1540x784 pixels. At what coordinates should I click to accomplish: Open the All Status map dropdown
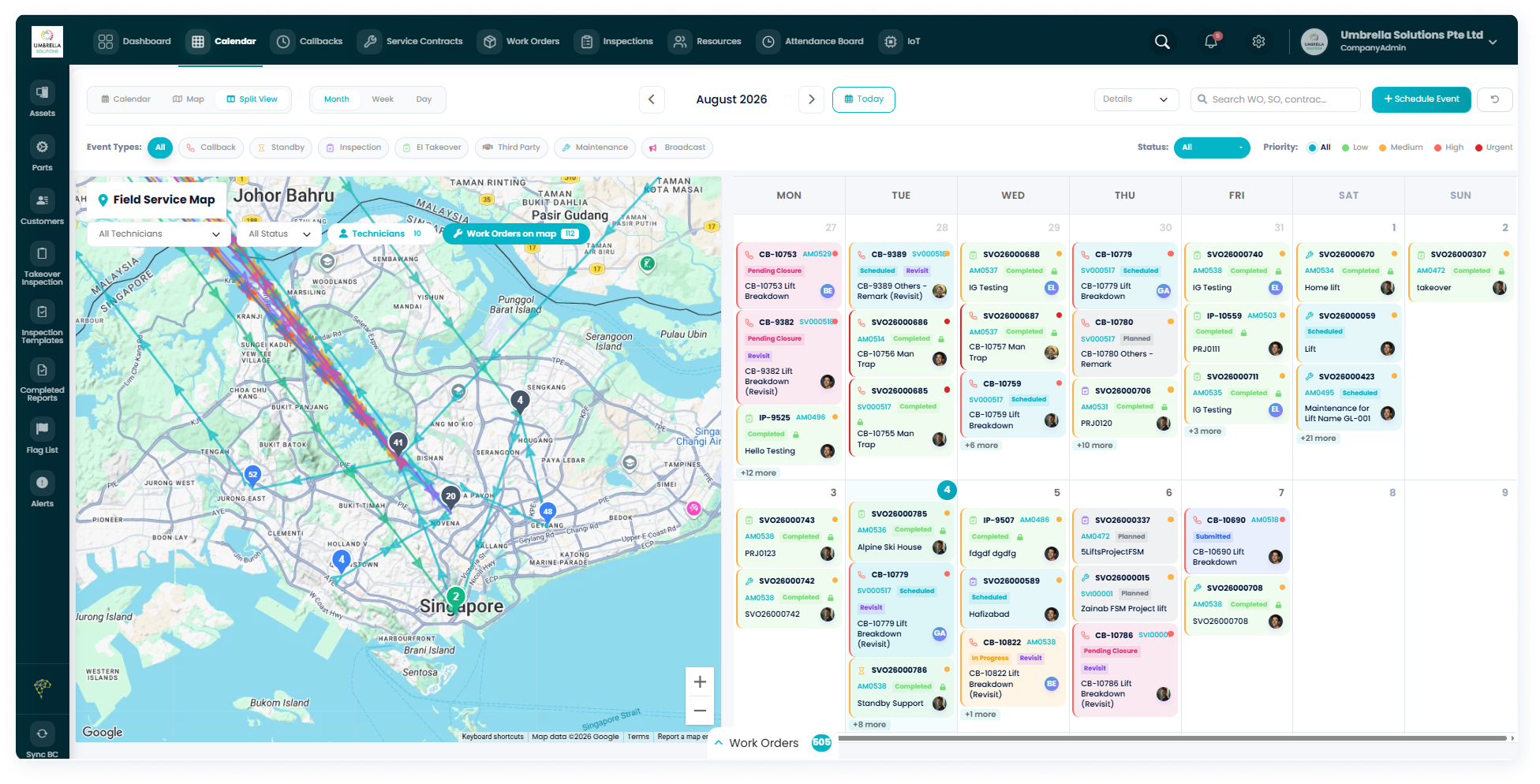click(x=280, y=234)
